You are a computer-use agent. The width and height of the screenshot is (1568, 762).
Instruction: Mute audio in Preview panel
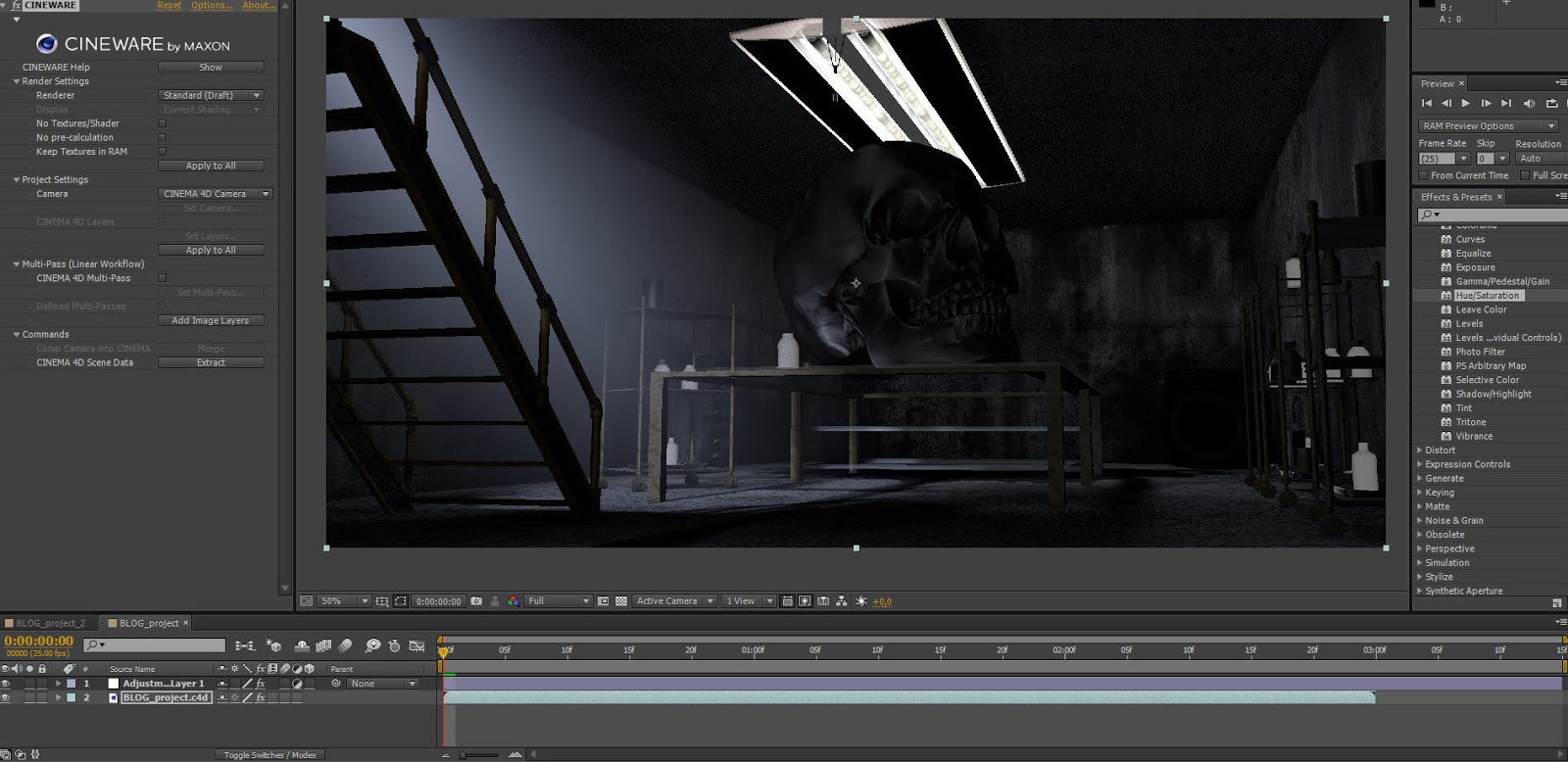pyautogui.click(x=1529, y=103)
